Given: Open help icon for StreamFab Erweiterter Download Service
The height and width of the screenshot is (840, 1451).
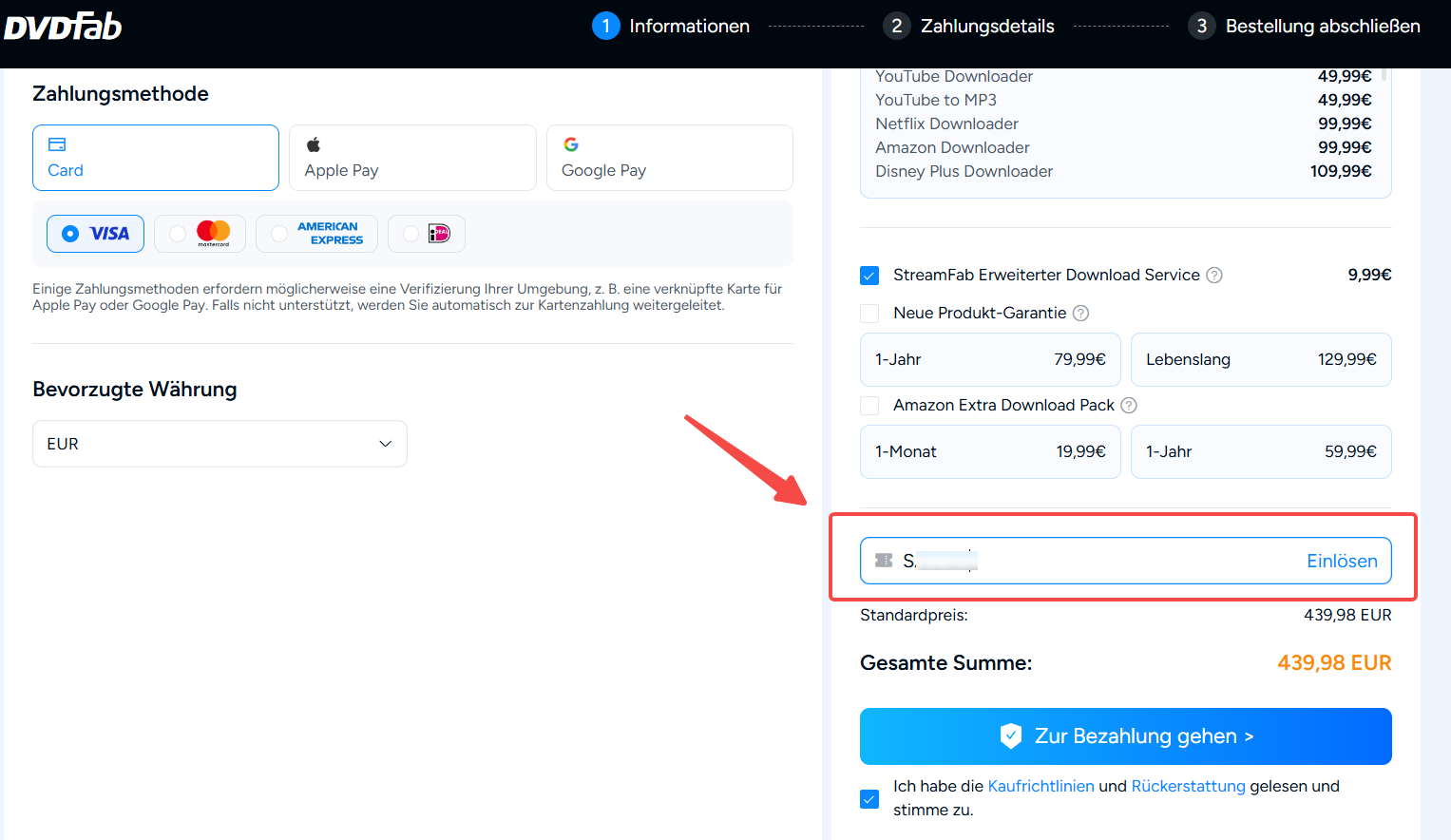Looking at the screenshot, I should pos(1214,276).
